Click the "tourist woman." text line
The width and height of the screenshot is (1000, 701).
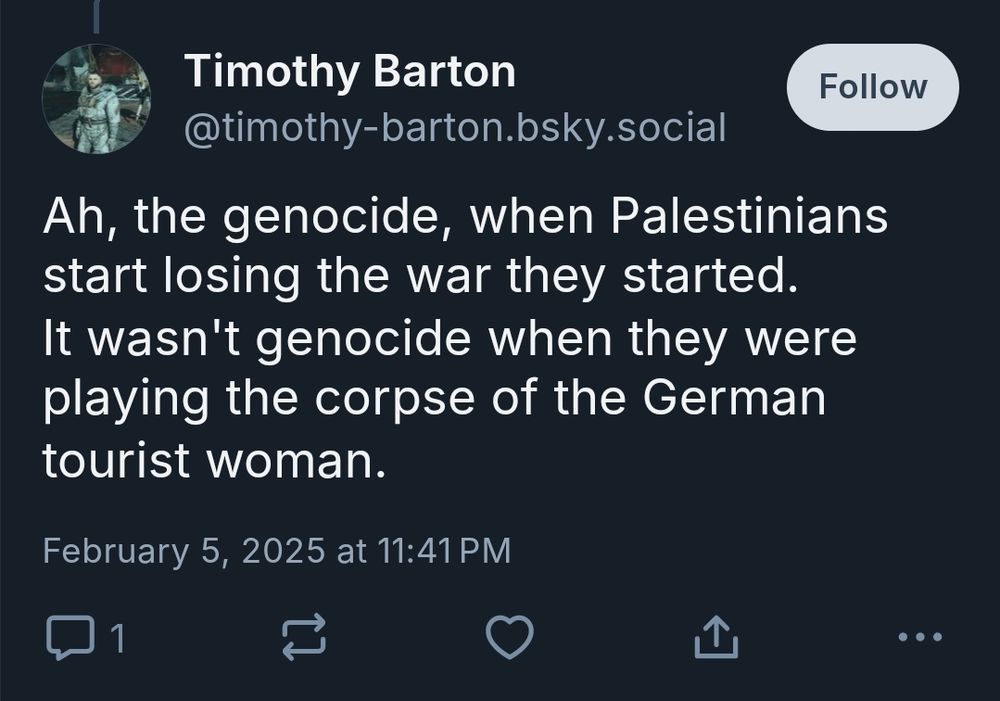click(213, 461)
